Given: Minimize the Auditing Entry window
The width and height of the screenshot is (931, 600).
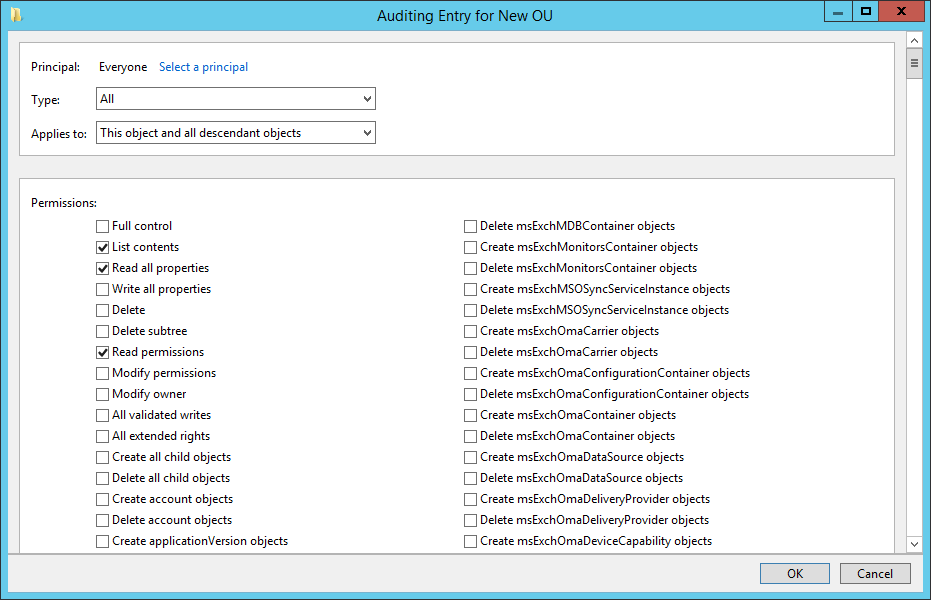Looking at the screenshot, I should pos(838,12).
